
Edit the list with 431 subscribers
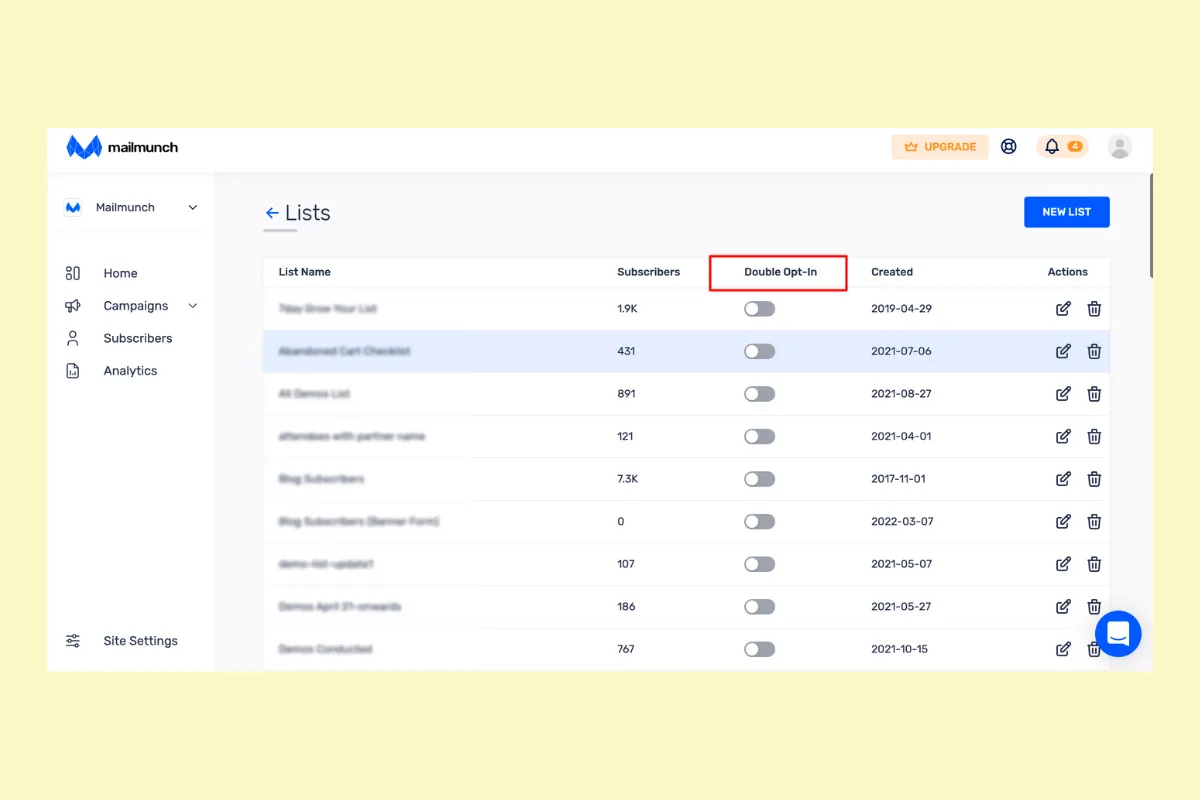pos(1063,351)
